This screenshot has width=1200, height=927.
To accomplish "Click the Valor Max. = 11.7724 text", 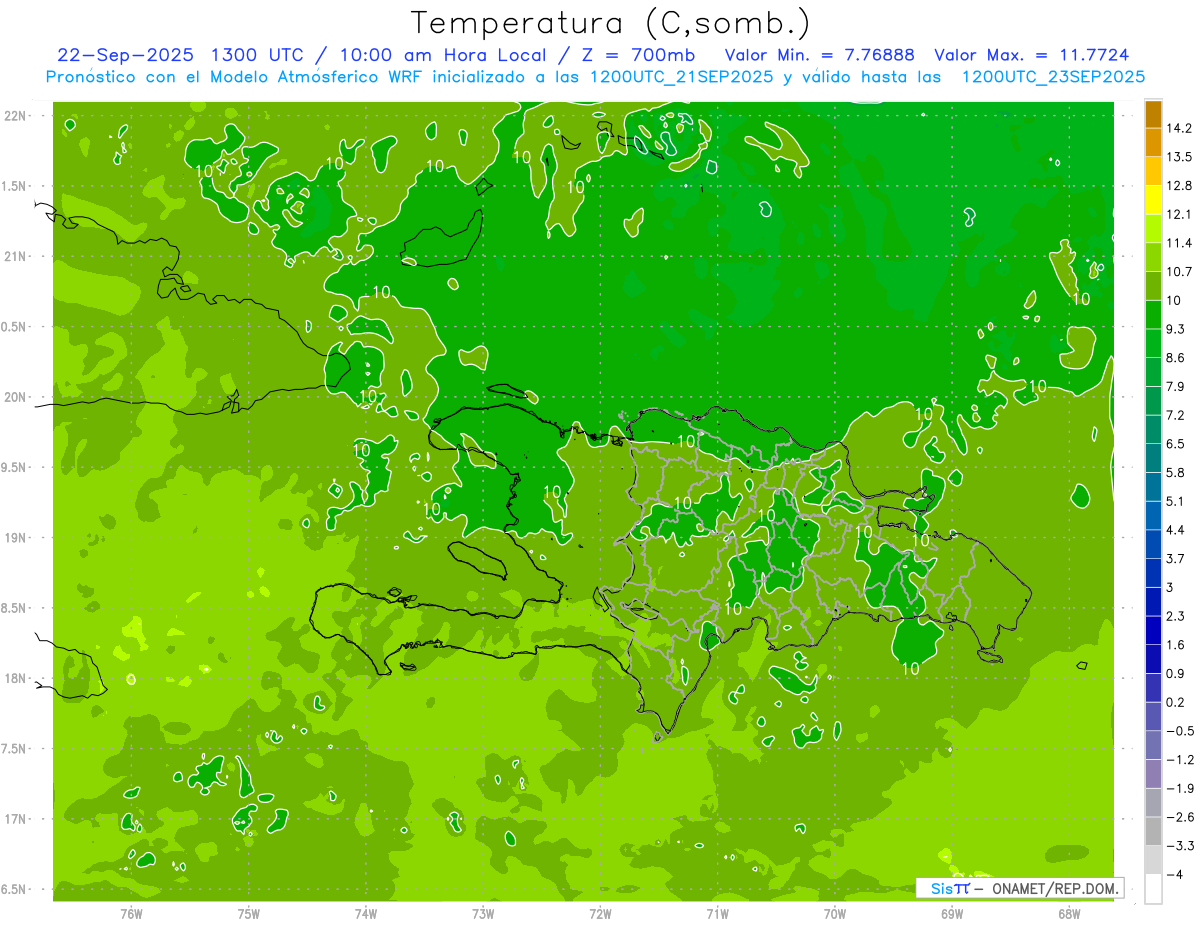I will click(1032, 55).
